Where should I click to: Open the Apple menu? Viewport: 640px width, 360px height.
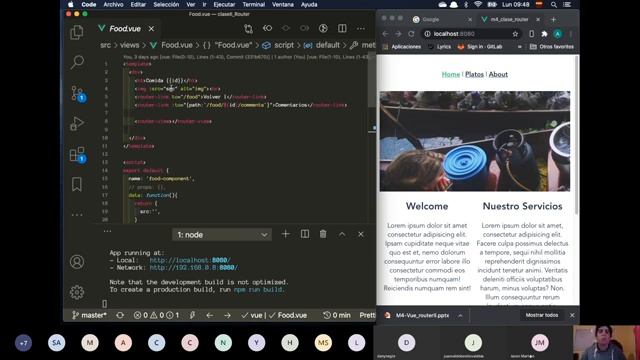(71, 4)
